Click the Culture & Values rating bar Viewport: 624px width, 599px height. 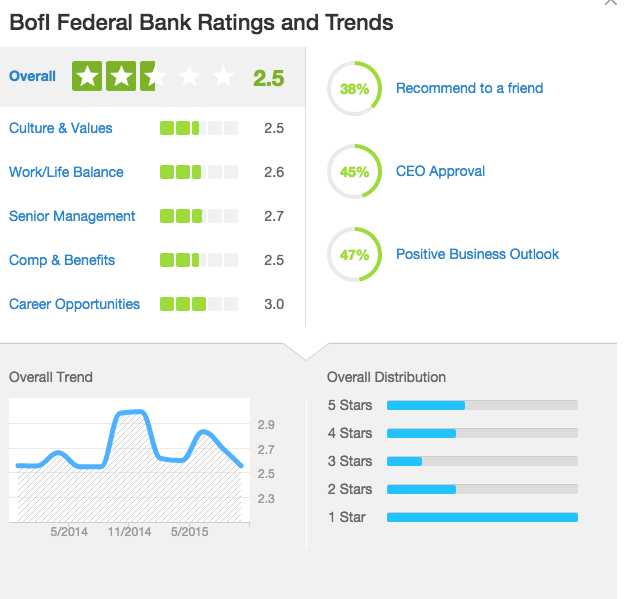click(x=199, y=128)
